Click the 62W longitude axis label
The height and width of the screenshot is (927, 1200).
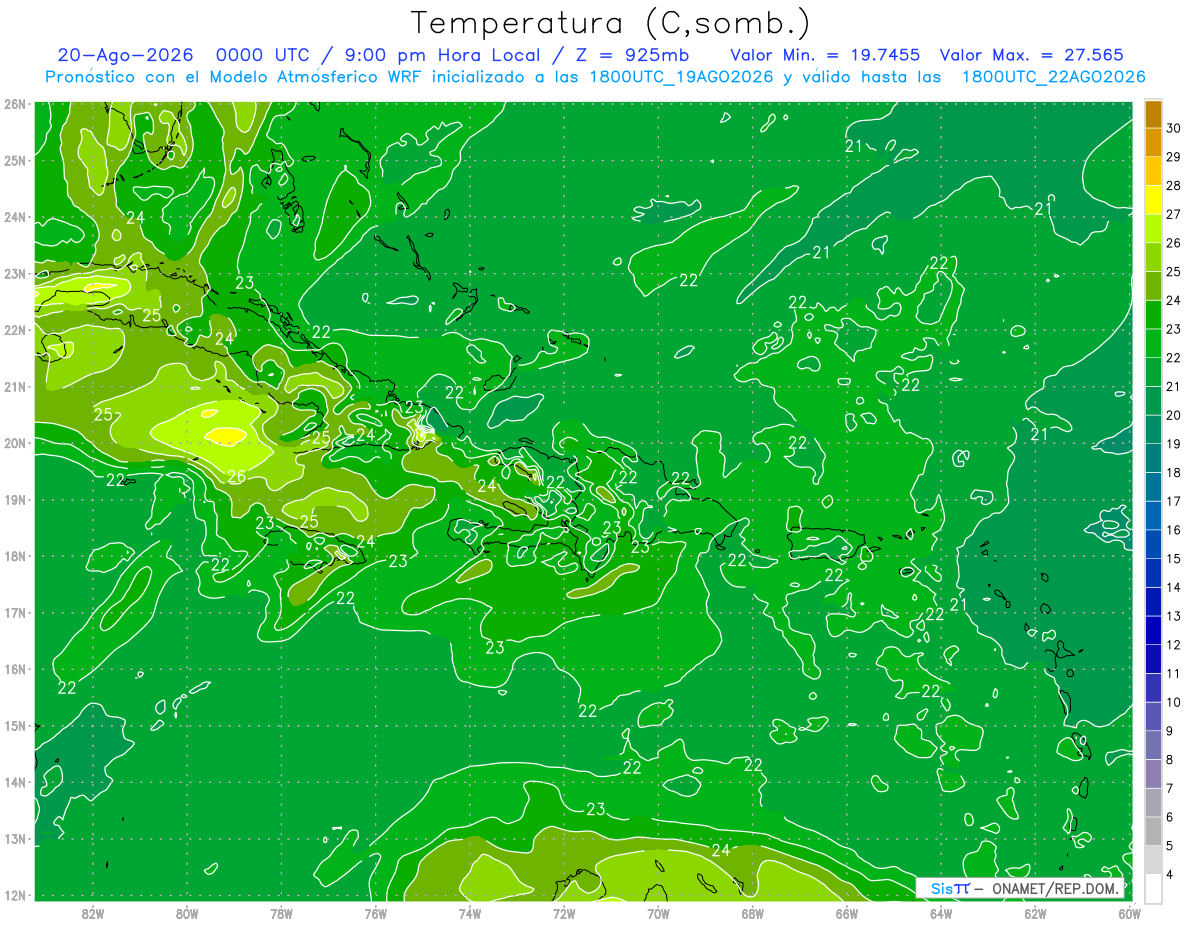(1035, 912)
